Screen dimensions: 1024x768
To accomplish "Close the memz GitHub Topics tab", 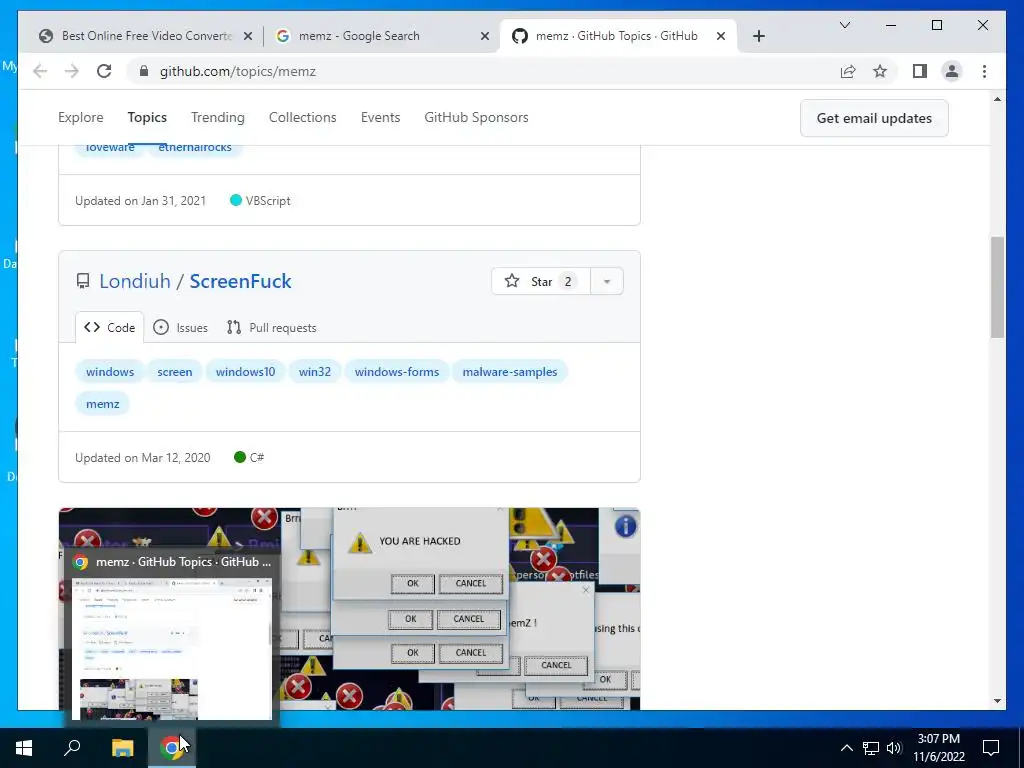I will tap(720, 36).
